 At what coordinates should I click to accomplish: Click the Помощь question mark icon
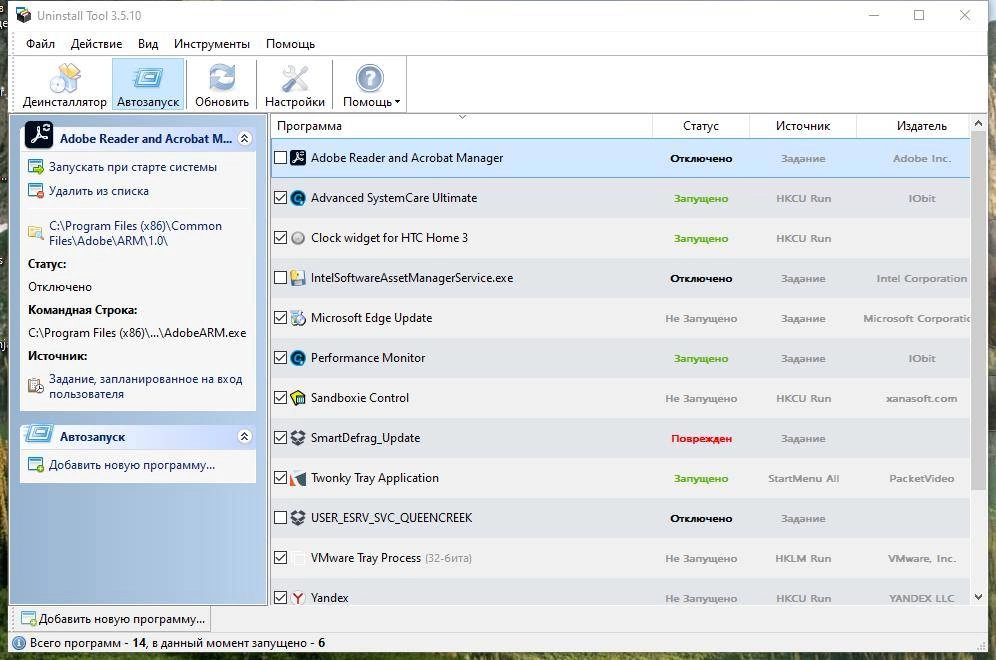click(370, 79)
